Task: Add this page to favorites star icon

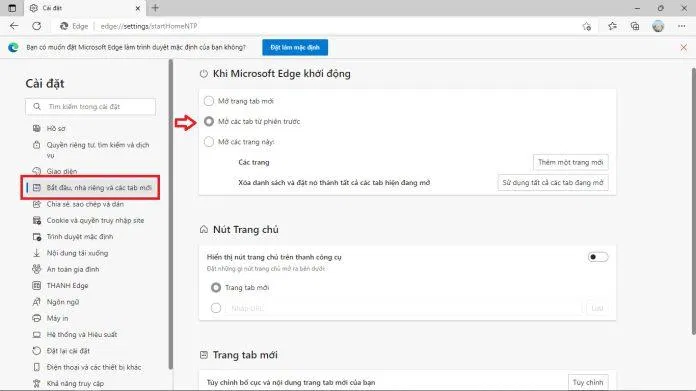Action: click(x=587, y=27)
